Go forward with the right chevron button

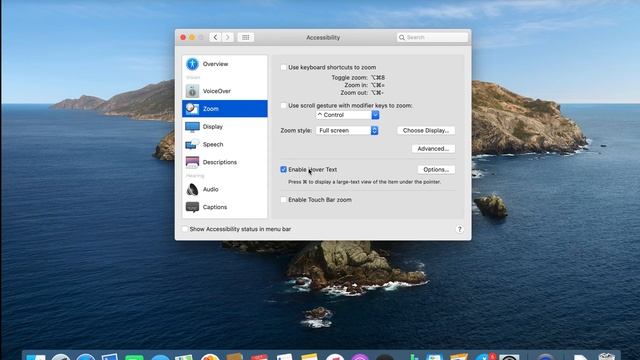point(228,38)
